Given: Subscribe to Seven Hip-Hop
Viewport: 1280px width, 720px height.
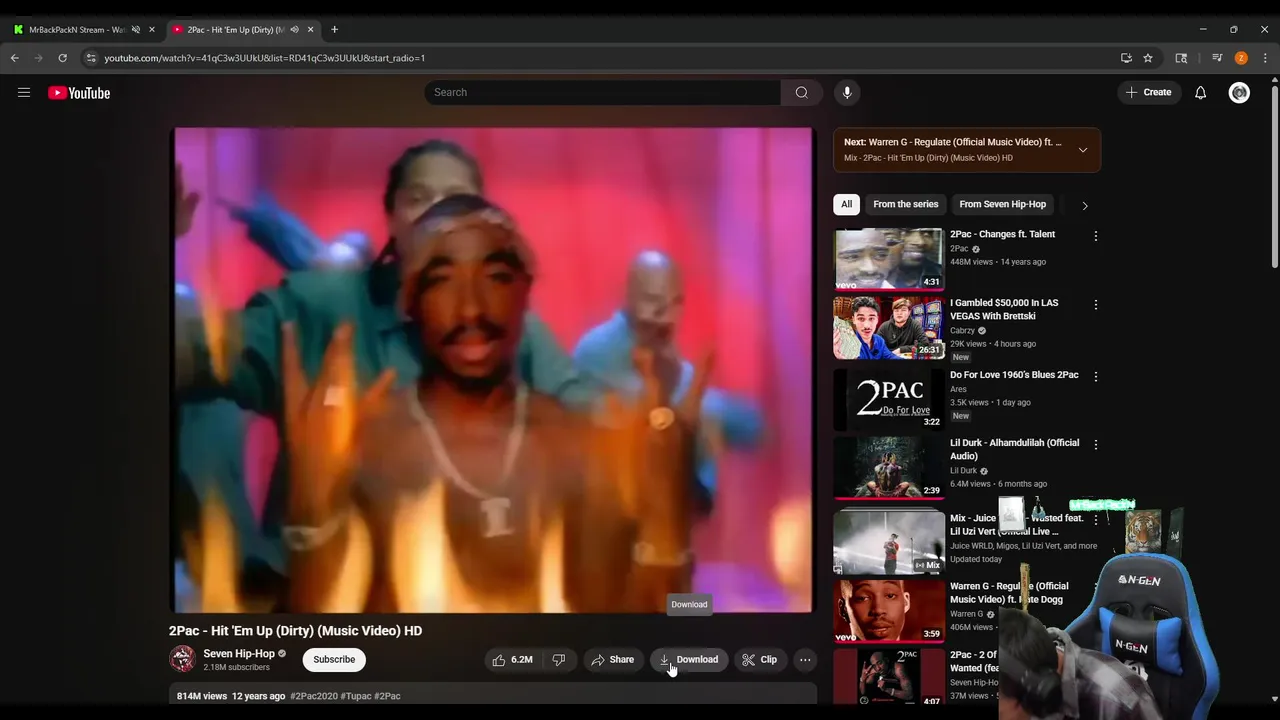Looking at the screenshot, I should [x=334, y=659].
